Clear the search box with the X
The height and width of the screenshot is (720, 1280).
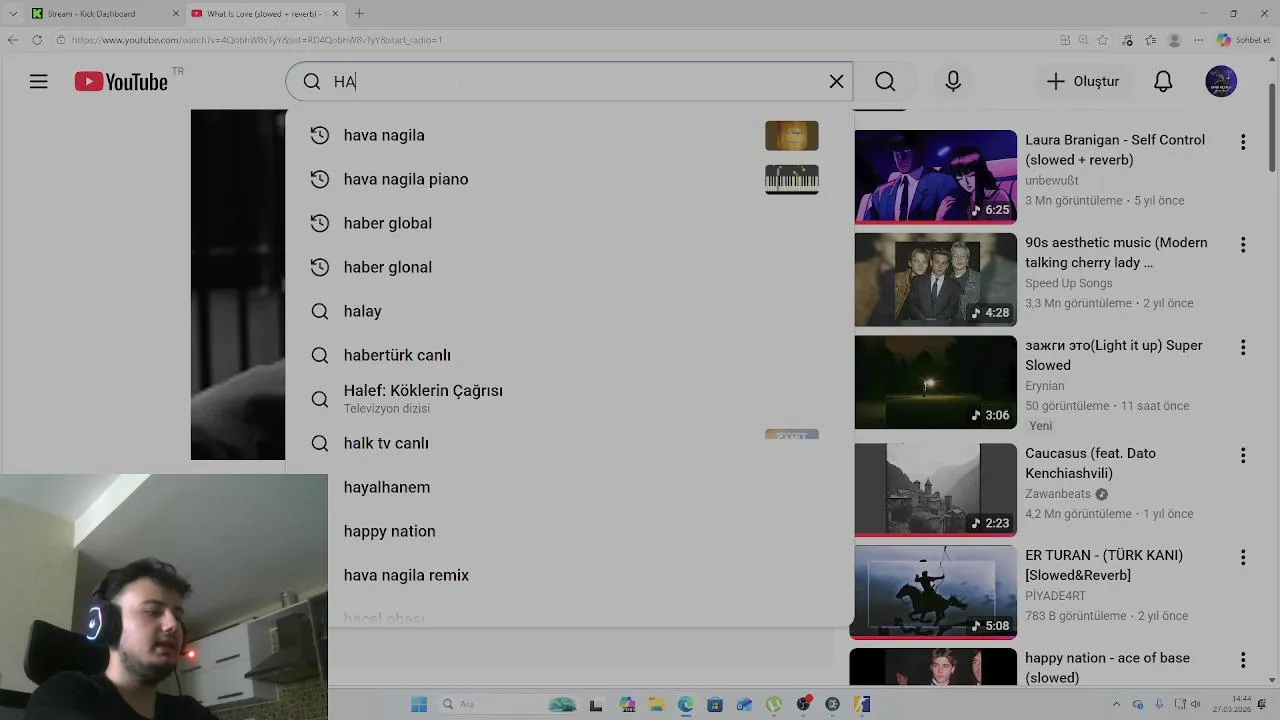pos(837,82)
